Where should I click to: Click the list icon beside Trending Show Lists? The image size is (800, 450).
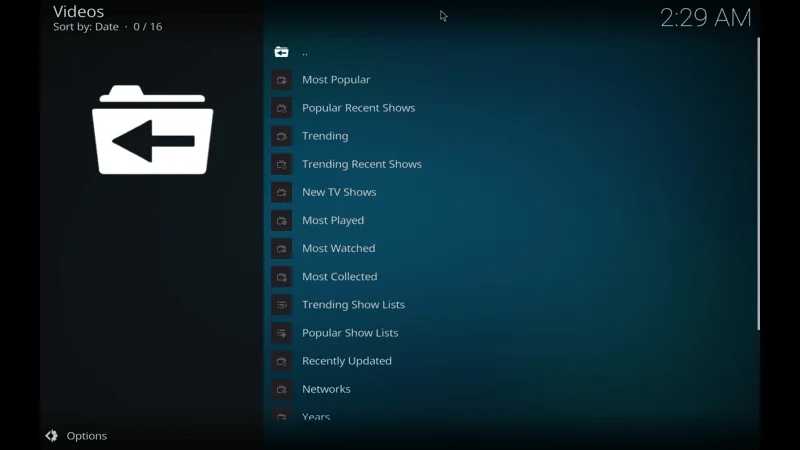pyautogui.click(x=281, y=305)
